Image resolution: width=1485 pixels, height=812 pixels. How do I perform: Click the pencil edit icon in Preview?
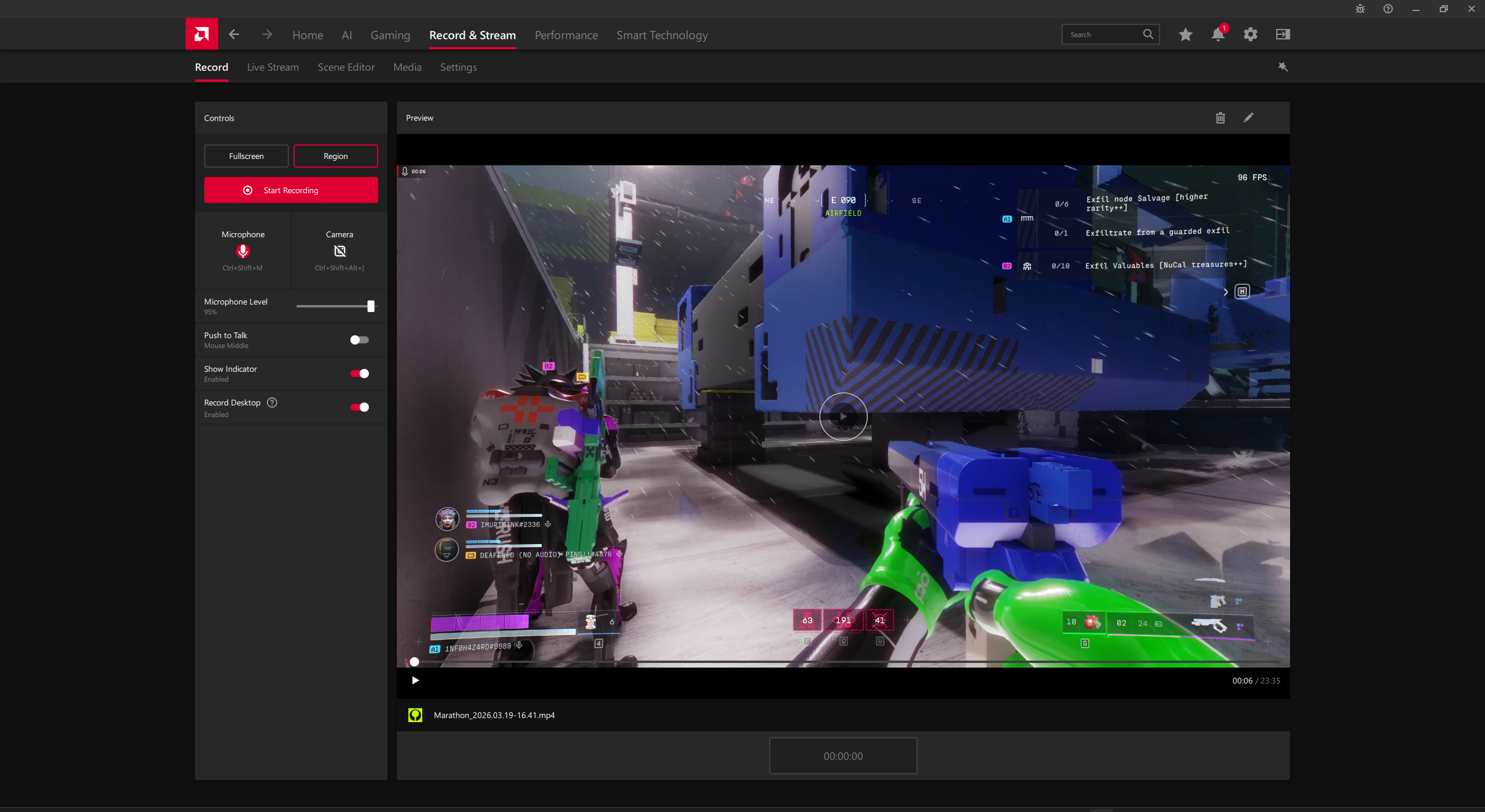tap(1248, 118)
